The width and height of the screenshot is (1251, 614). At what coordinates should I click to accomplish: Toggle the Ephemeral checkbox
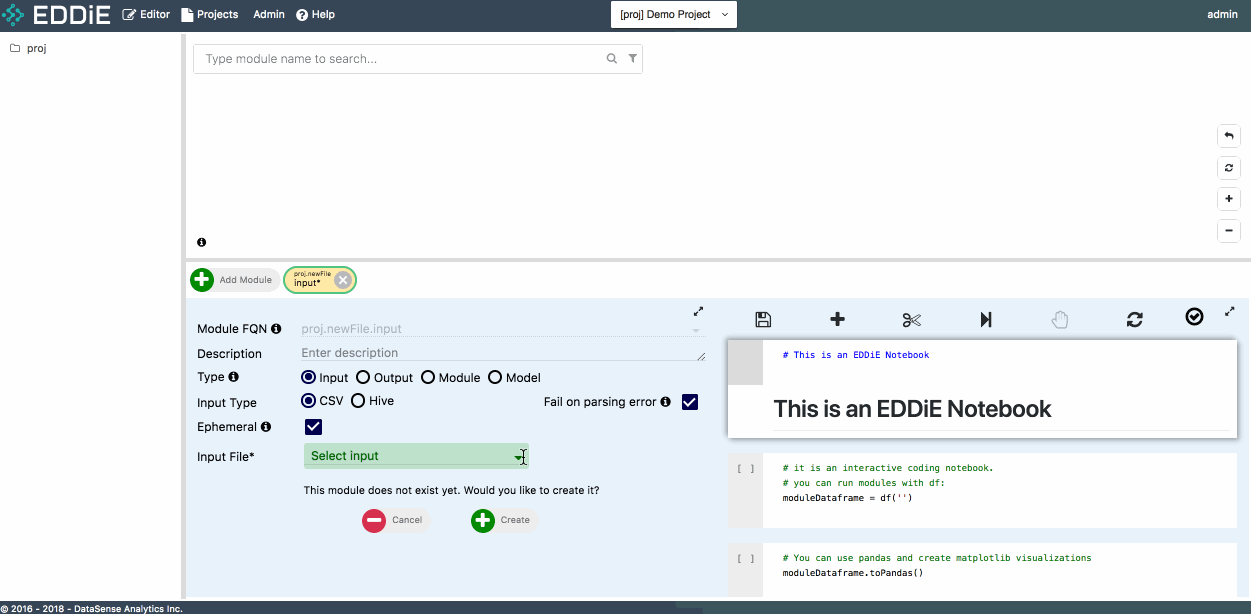tap(313, 427)
